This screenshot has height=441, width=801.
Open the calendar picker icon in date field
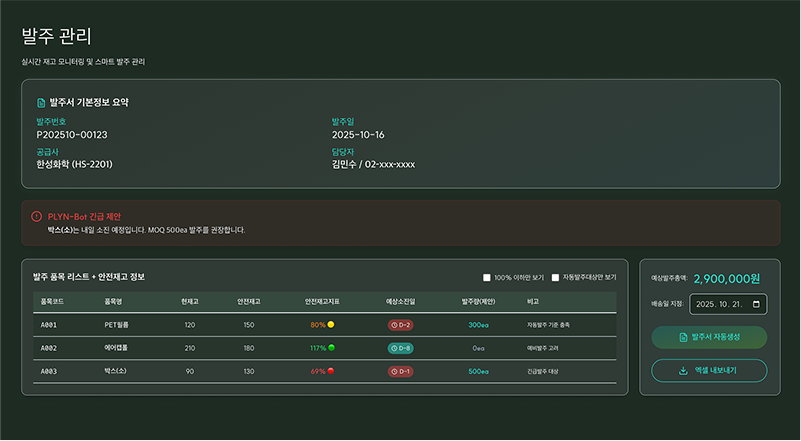coord(756,304)
